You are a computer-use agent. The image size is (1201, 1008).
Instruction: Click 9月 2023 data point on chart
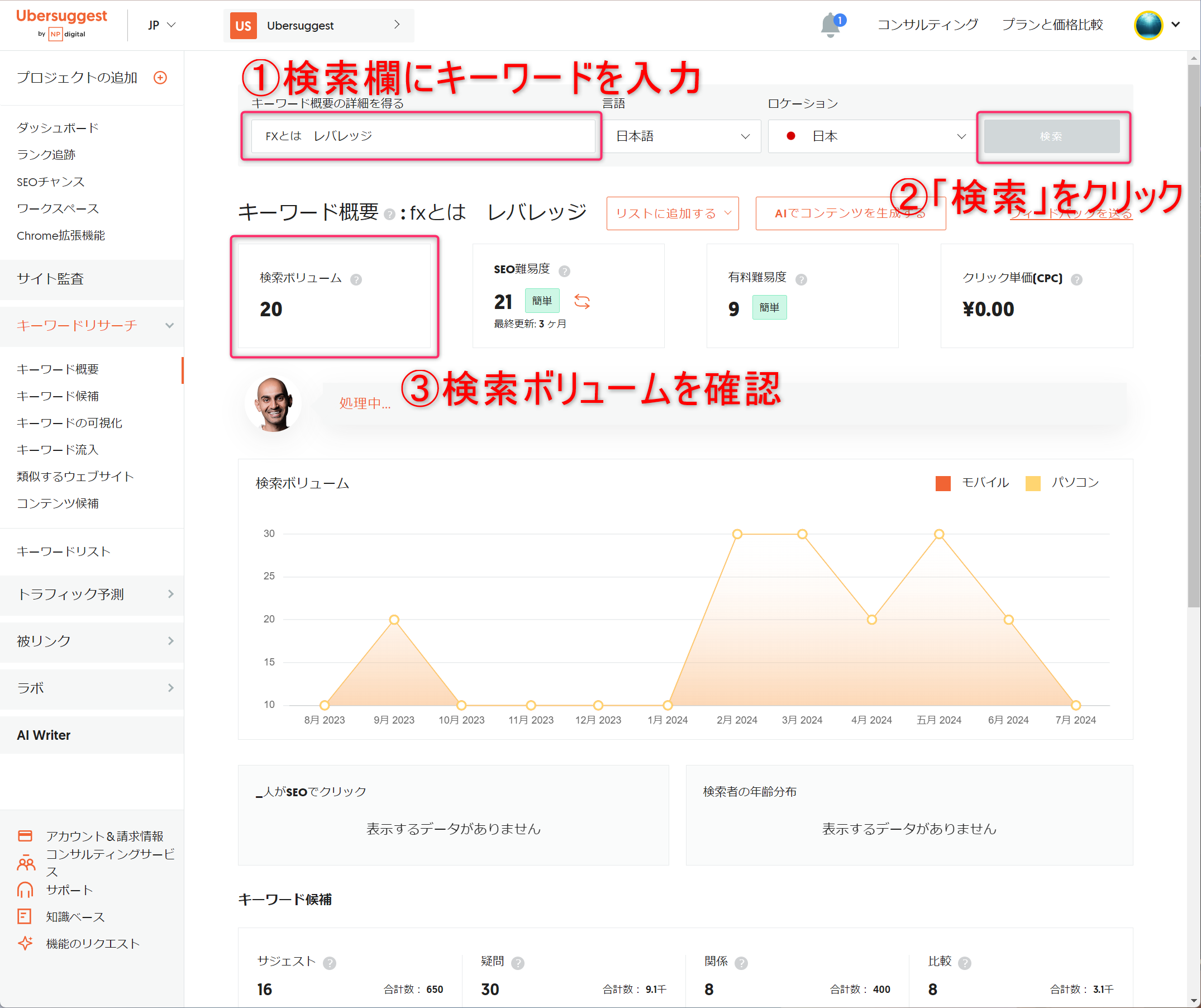[394, 620]
